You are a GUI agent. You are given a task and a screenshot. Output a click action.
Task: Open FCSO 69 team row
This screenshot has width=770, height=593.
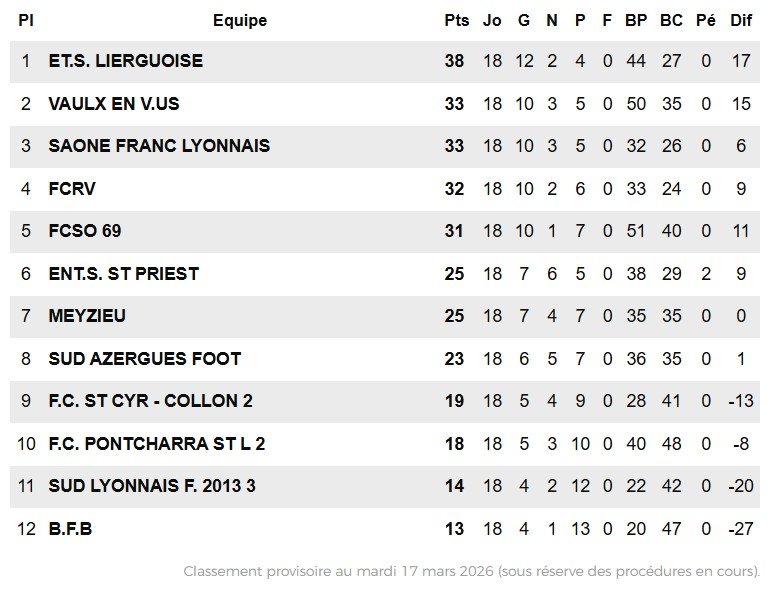(x=85, y=231)
